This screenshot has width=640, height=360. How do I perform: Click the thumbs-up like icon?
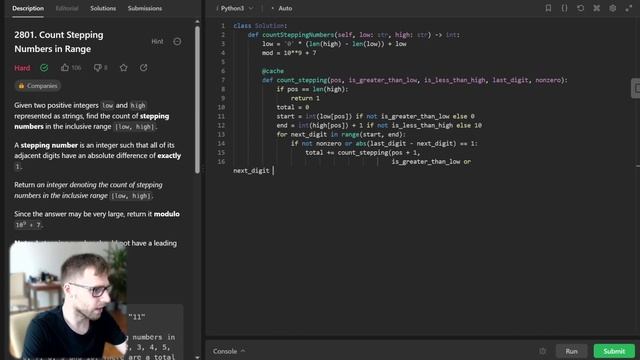[x=65, y=68]
